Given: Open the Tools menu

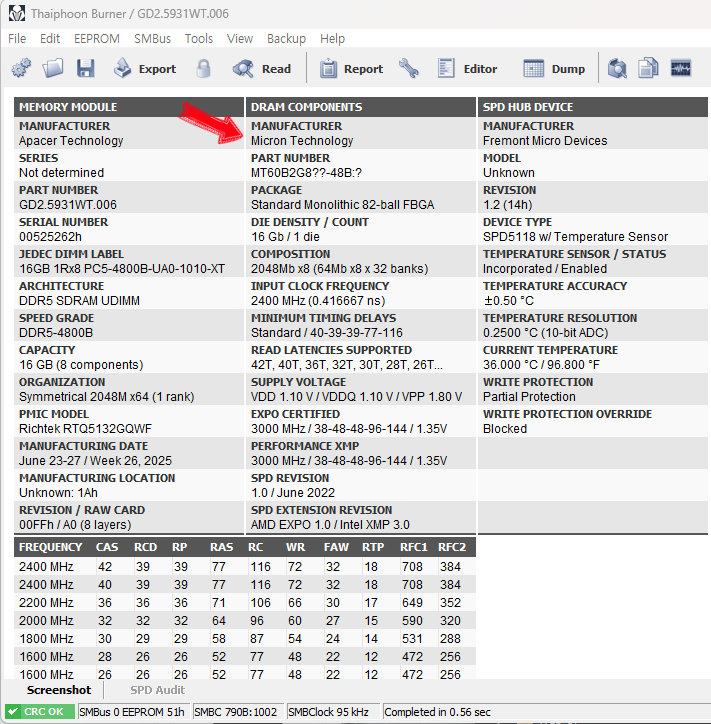Looking at the screenshot, I should click(x=199, y=38).
